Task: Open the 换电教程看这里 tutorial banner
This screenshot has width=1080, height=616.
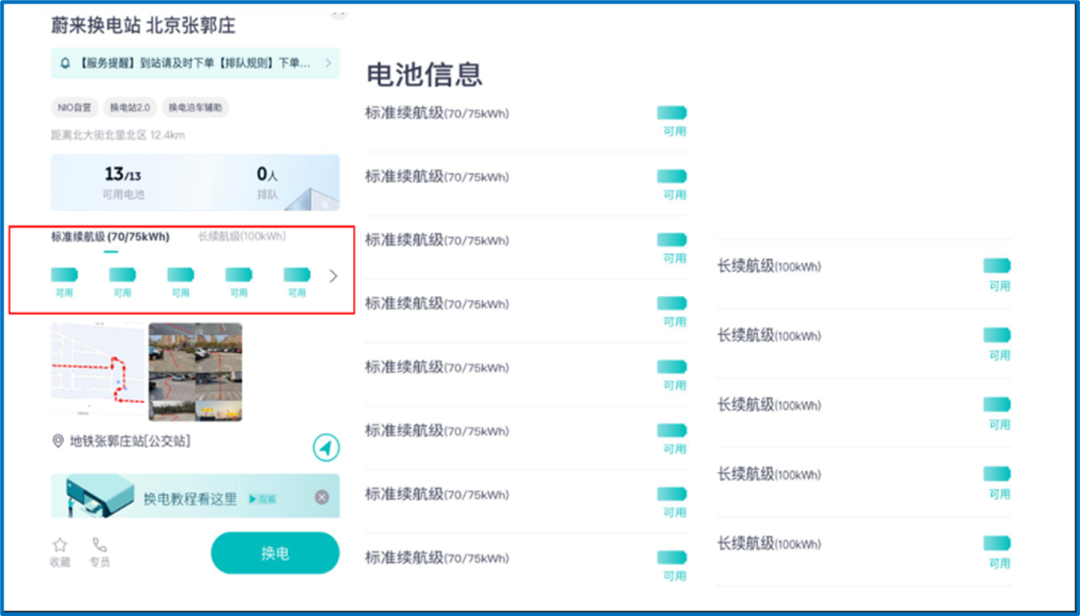Action: point(195,495)
